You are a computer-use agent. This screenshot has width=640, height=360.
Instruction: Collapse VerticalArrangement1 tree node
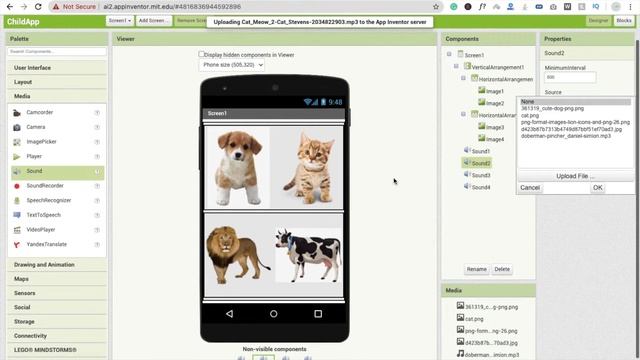click(x=456, y=66)
